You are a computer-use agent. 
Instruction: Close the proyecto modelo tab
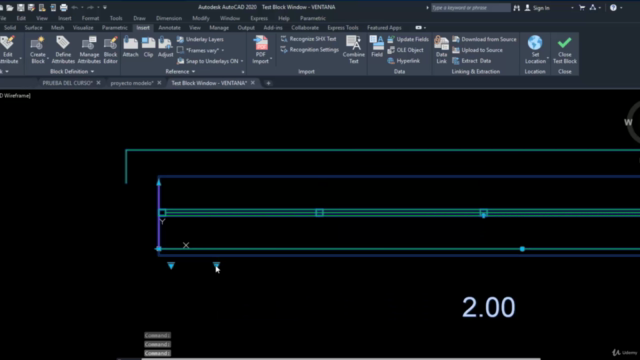click(x=159, y=83)
